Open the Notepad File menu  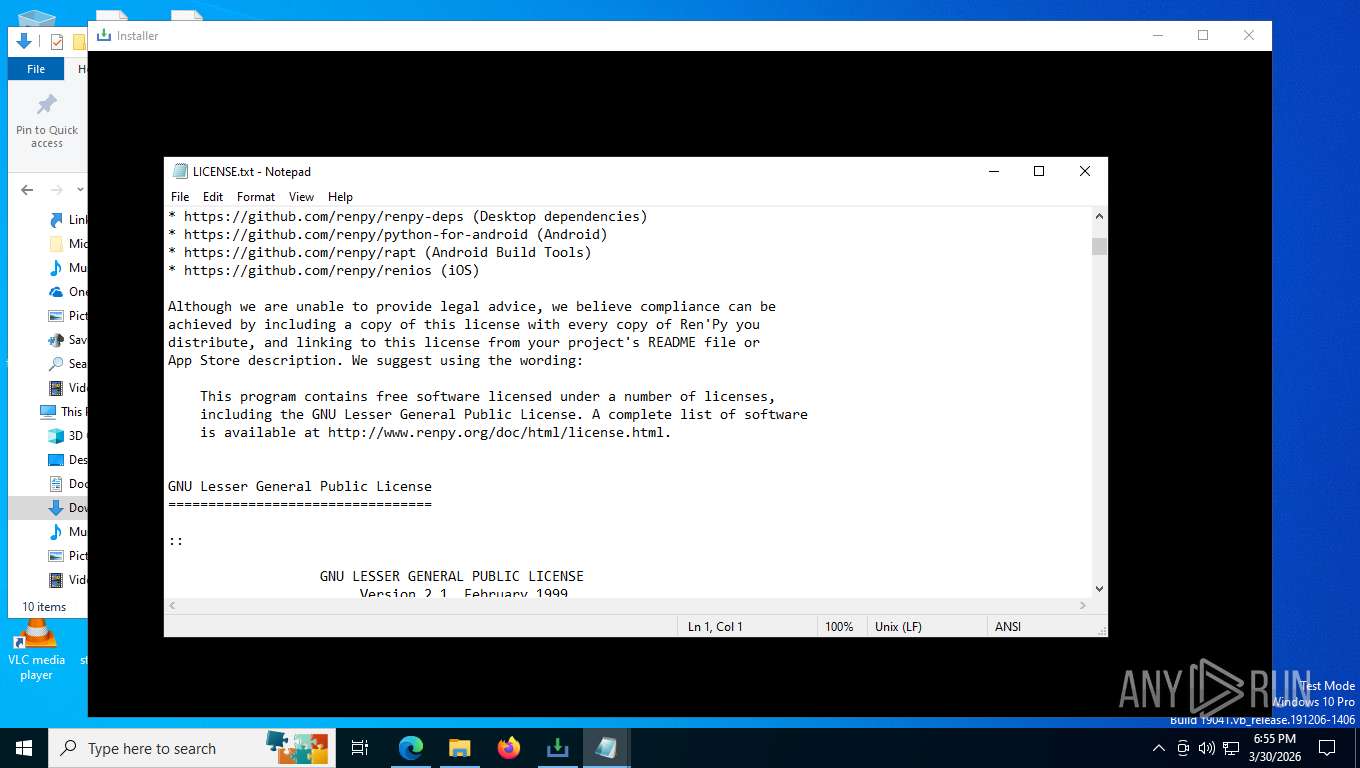(x=180, y=197)
